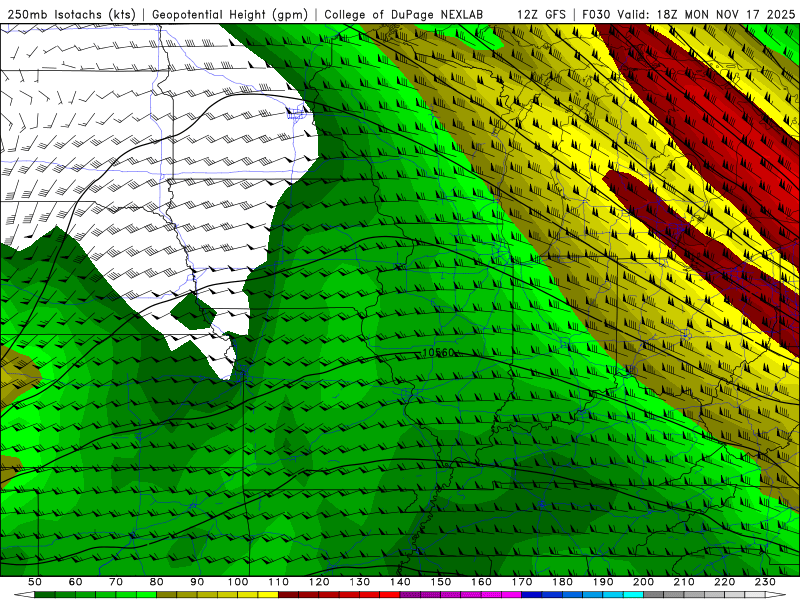
Task: Click the 200 value on the legend scale
Action: [x=644, y=582]
